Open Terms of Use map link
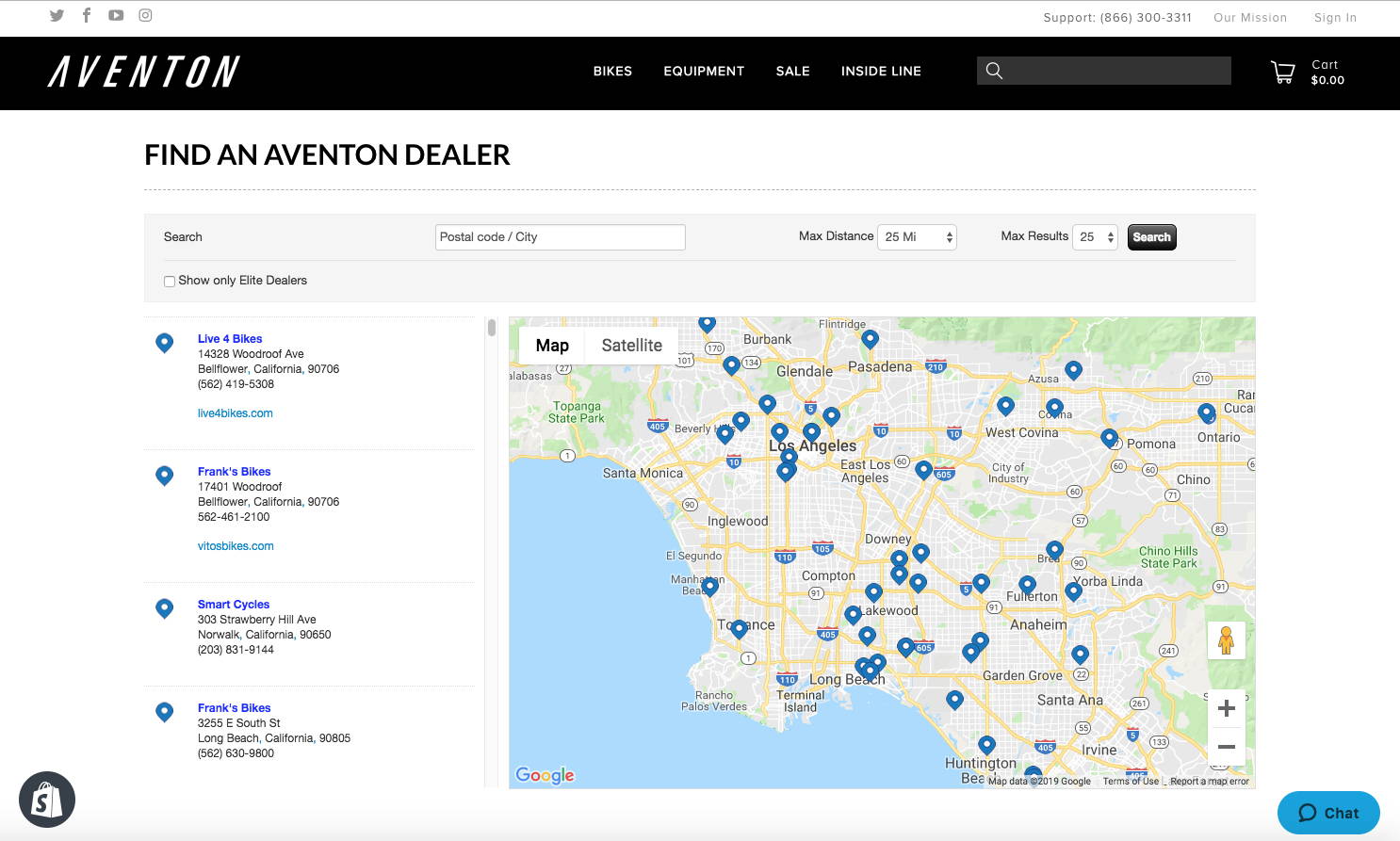The height and width of the screenshot is (841, 1400). point(1131,782)
